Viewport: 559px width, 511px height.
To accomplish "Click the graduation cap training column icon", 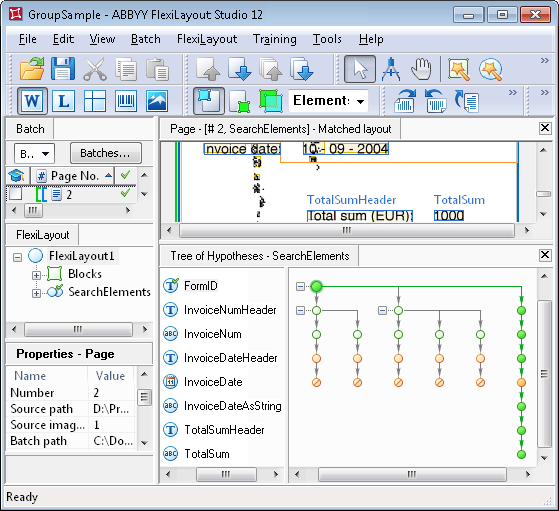I will (17, 175).
